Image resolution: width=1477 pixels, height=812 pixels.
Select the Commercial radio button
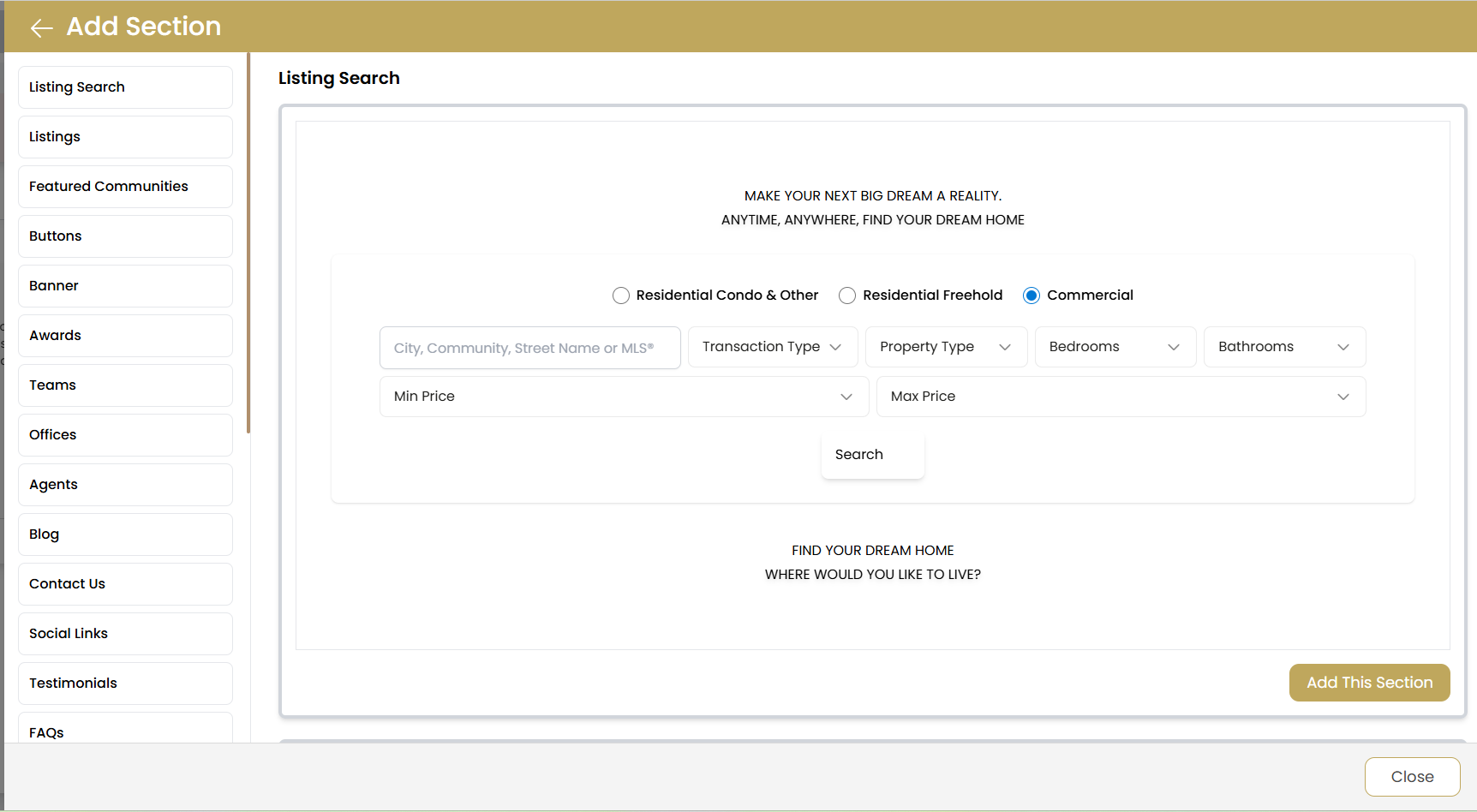pyautogui.click(x=1031, y=295)
